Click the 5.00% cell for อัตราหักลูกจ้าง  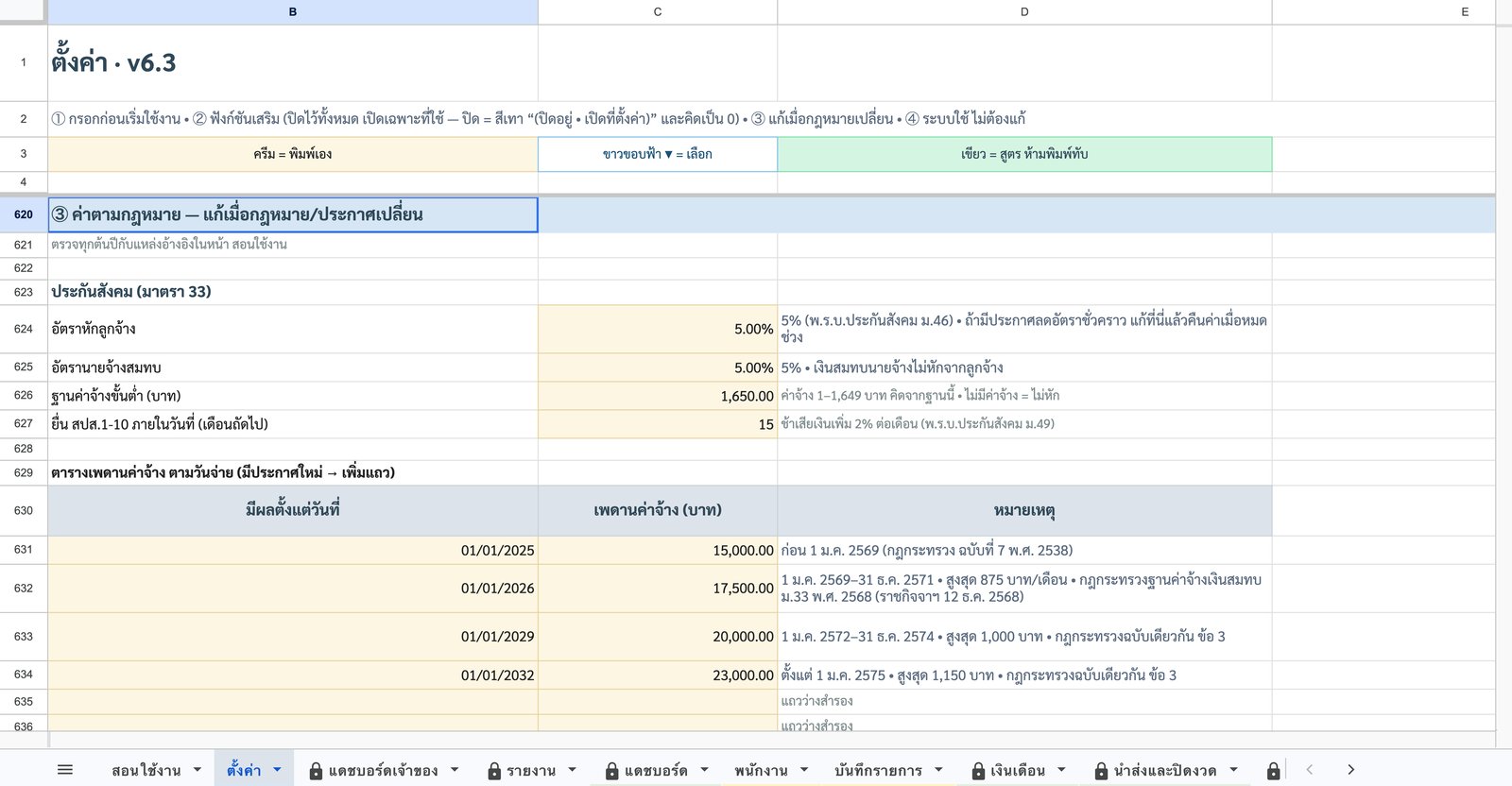658,329
